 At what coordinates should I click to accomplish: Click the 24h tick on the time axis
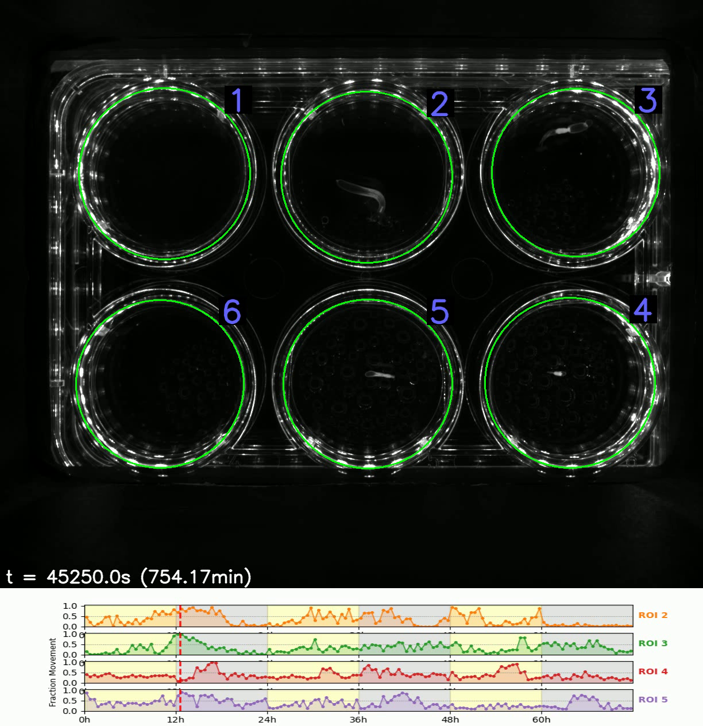(267, 720)
